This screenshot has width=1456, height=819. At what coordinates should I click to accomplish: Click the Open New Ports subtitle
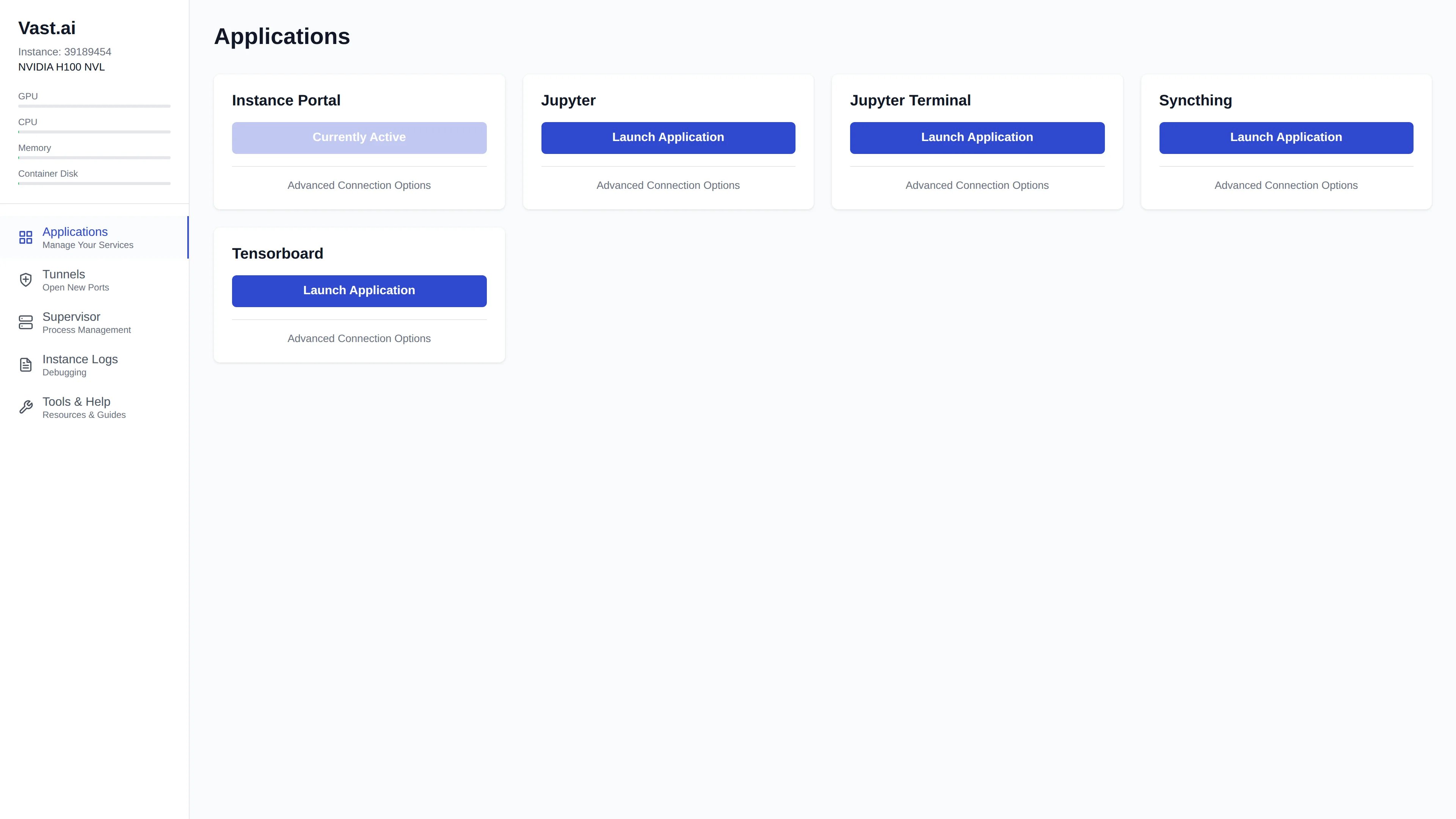[x=76, y=287]
